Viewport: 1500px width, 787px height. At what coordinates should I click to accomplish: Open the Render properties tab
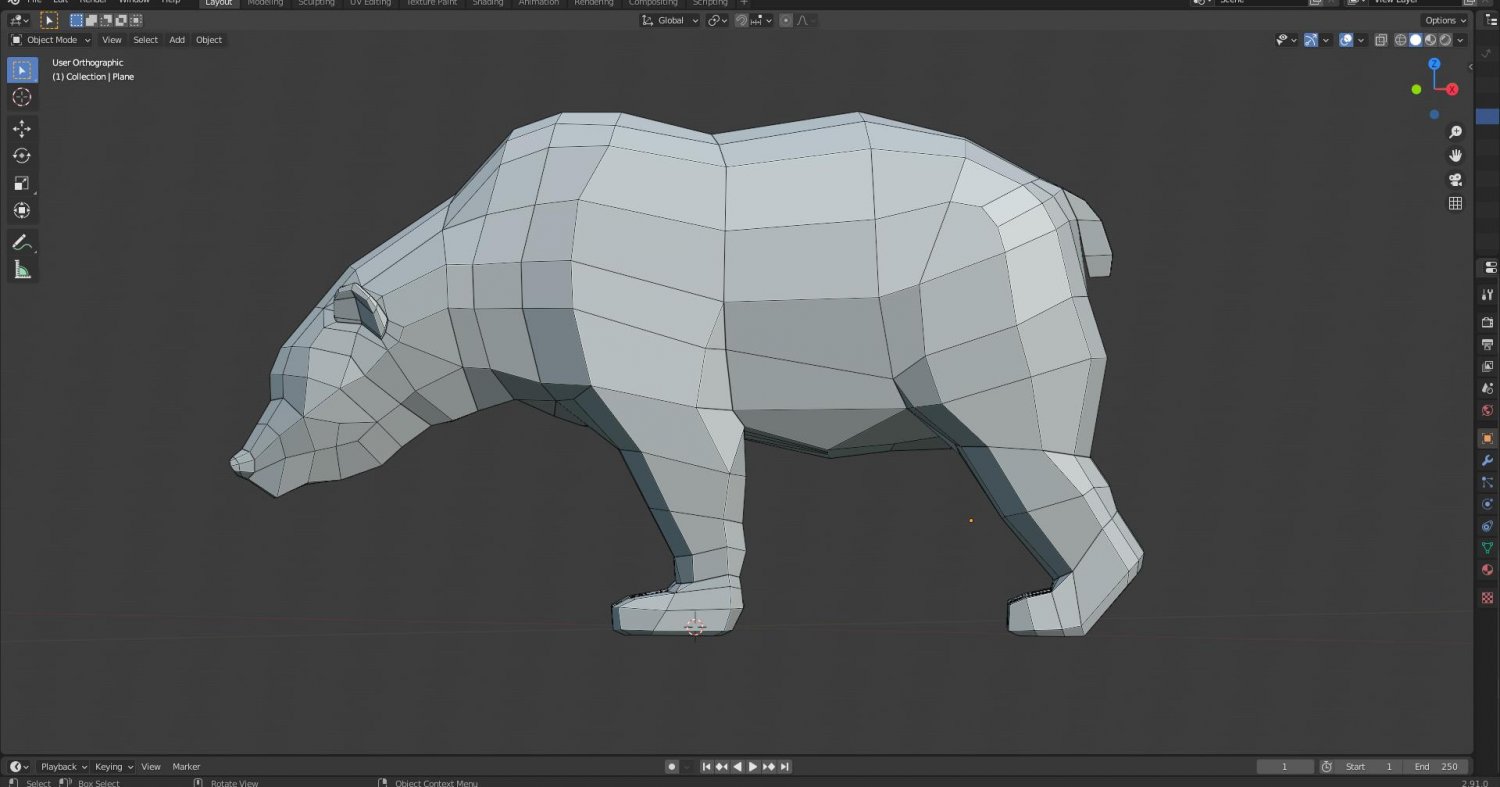tap(1487, 322)
